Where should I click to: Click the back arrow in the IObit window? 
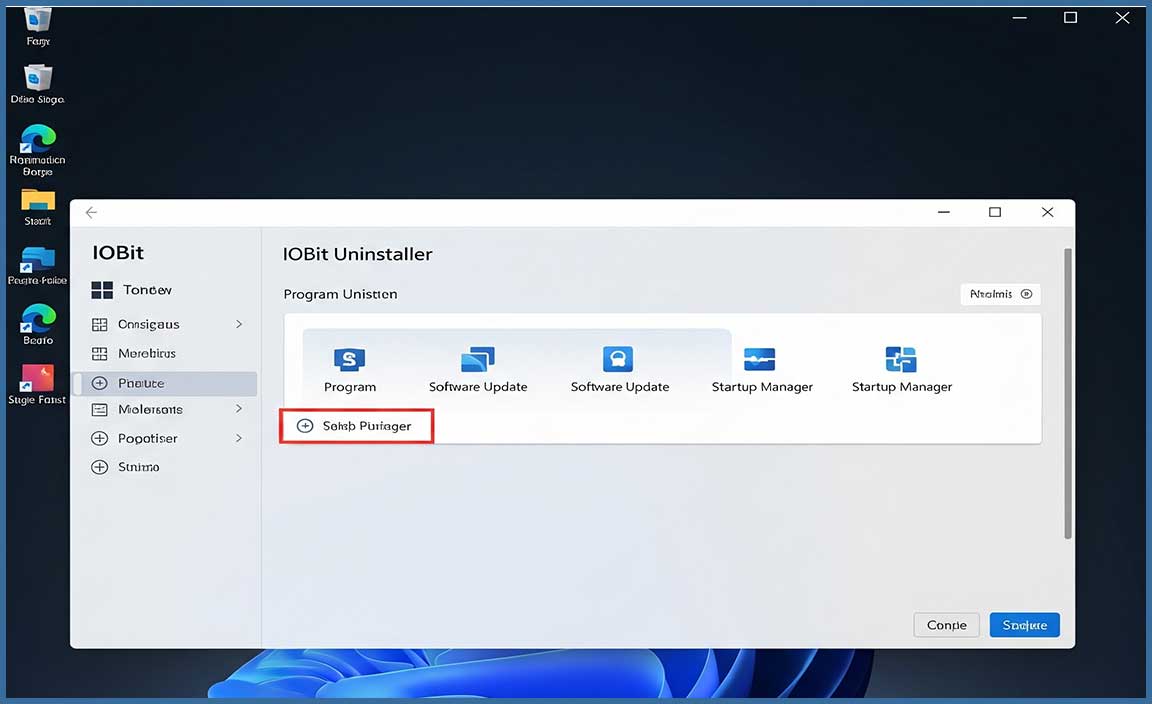point(92,213)
